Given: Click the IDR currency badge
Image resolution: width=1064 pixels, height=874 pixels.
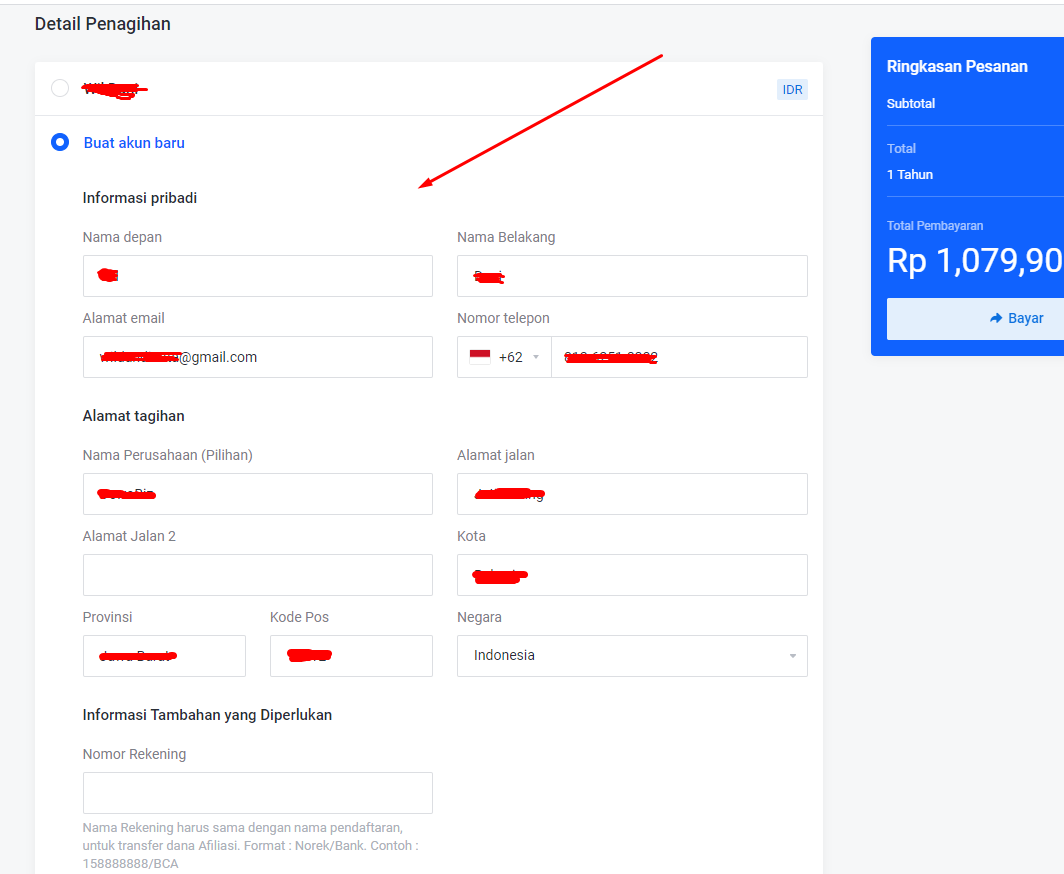Looking at the screenshot, I should 792,90.
